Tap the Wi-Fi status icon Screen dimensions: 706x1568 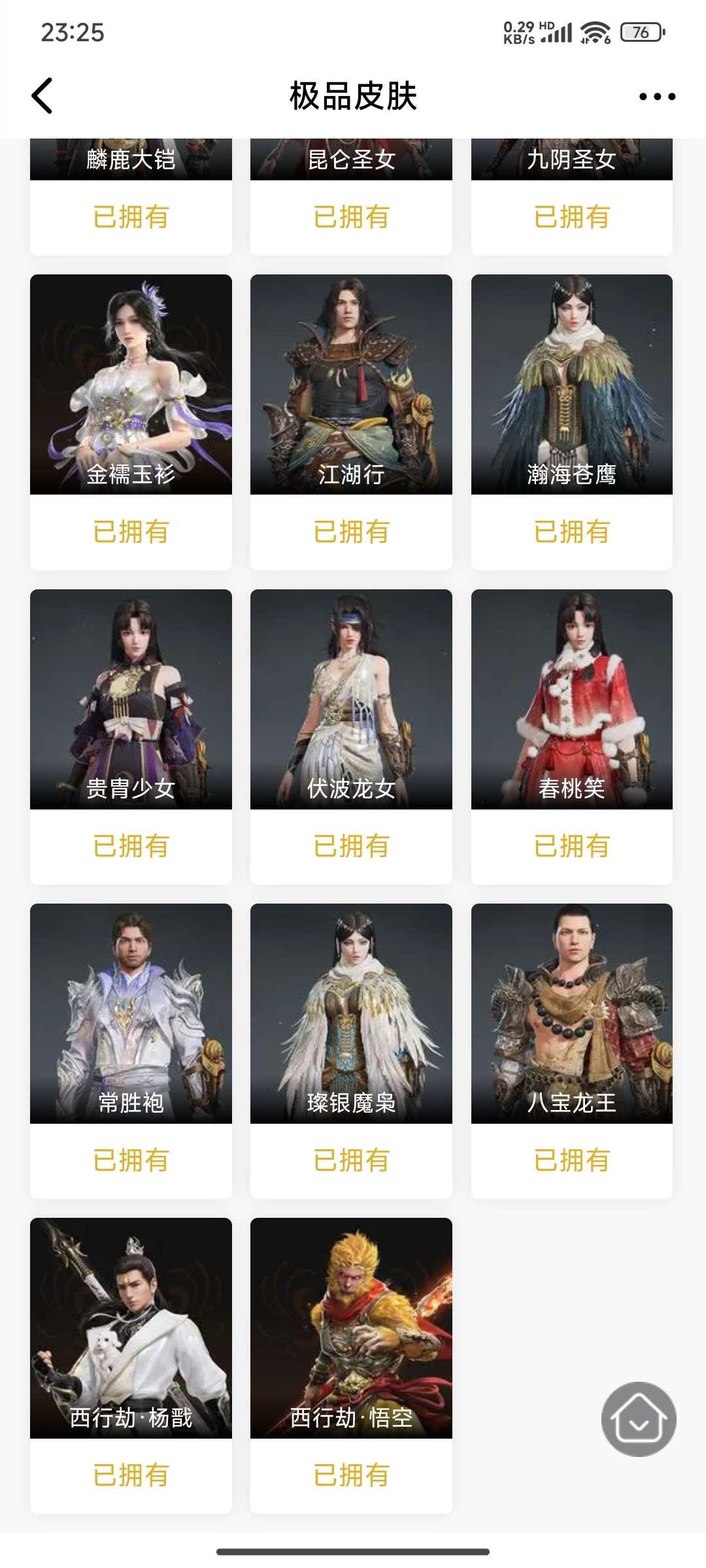pos(595,32)
